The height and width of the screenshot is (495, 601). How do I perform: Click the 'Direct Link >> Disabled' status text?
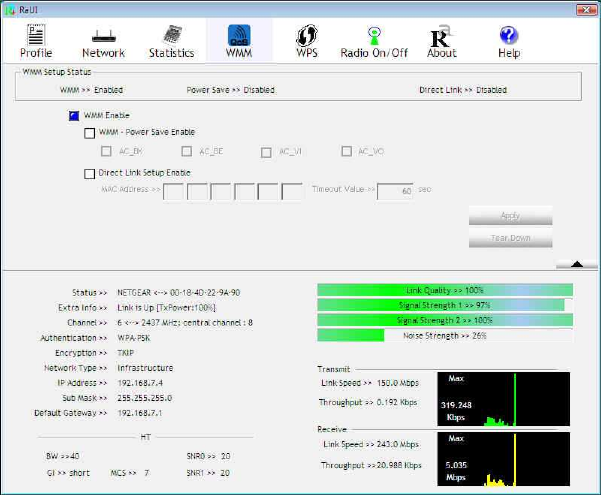pos(463,90)
